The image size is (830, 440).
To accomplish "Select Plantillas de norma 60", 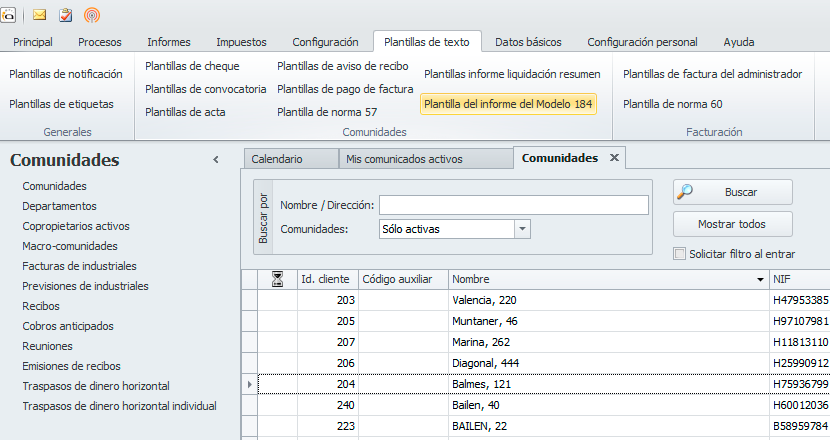I will [x=672, y=104].
